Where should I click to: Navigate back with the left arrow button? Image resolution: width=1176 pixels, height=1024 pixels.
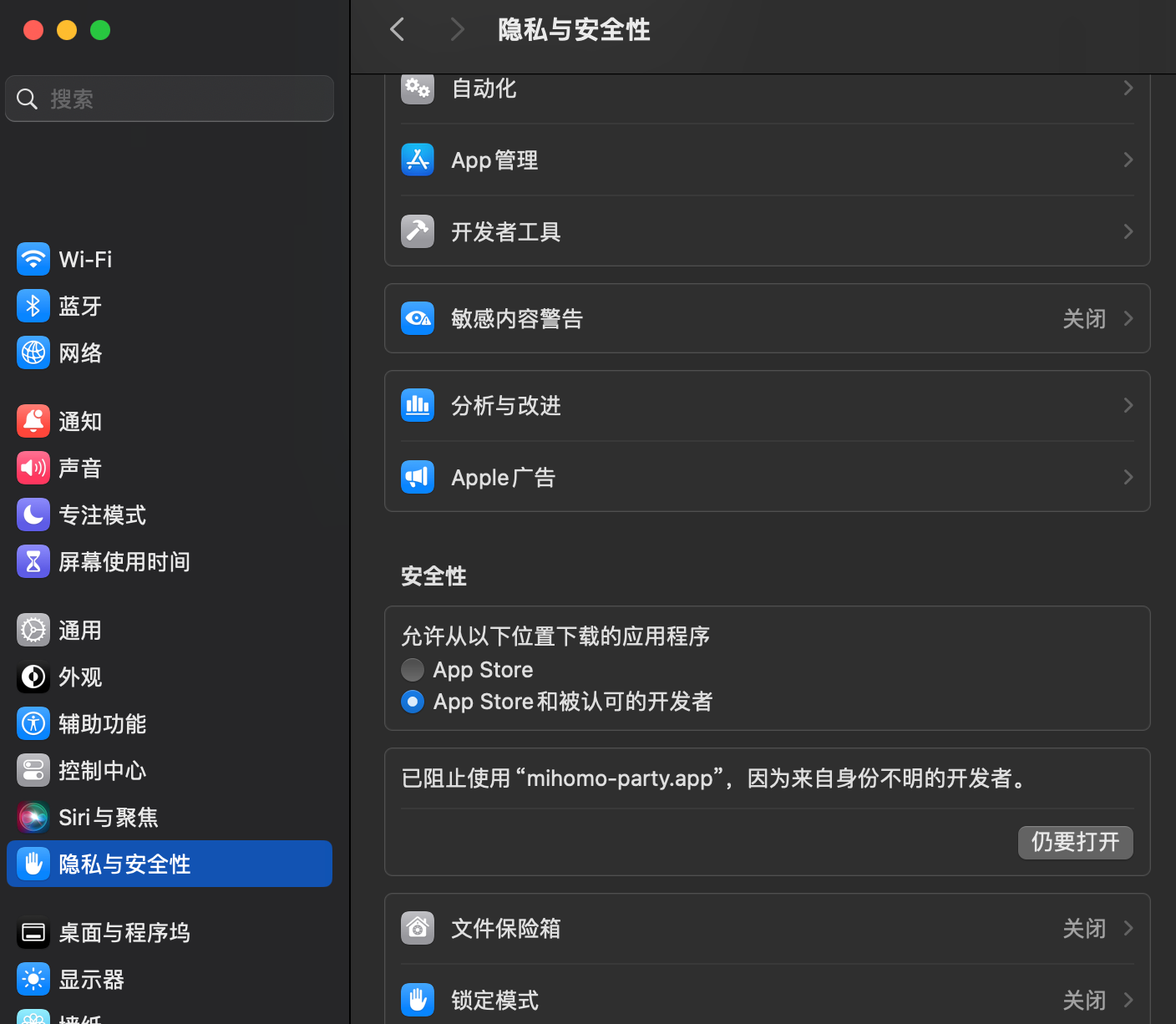pos(398,30)
